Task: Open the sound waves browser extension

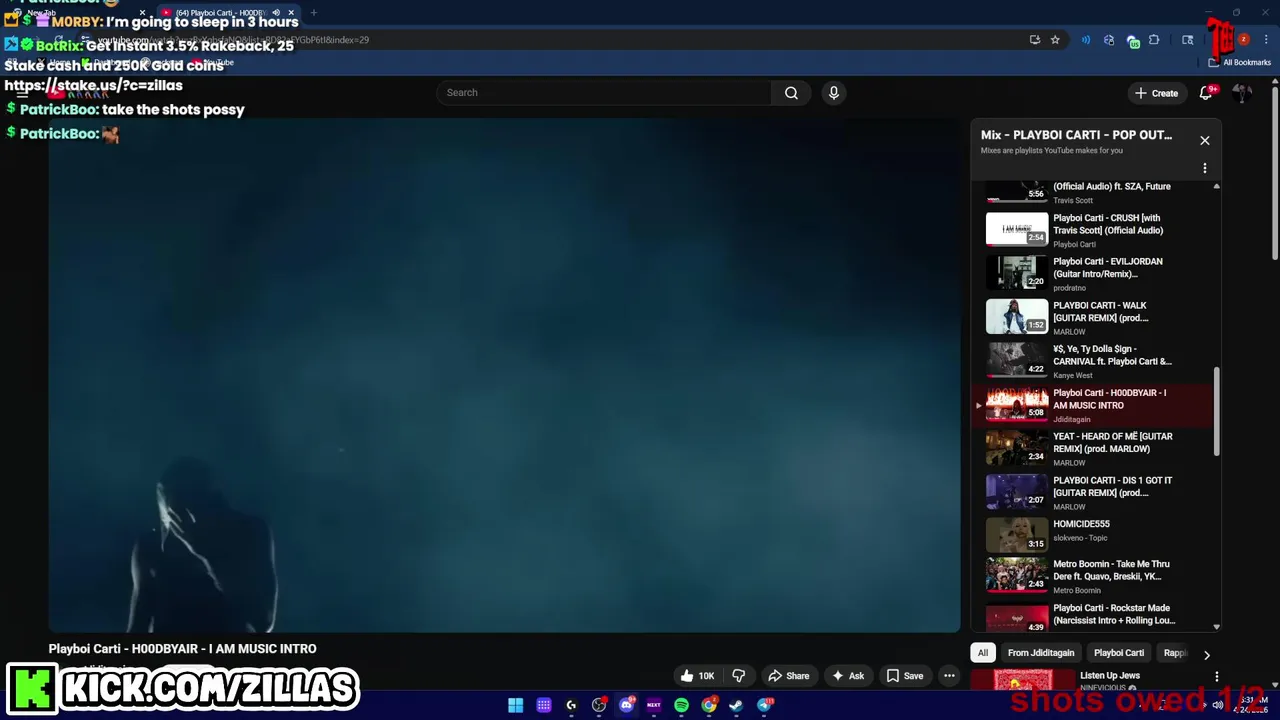Action: 1086,40
